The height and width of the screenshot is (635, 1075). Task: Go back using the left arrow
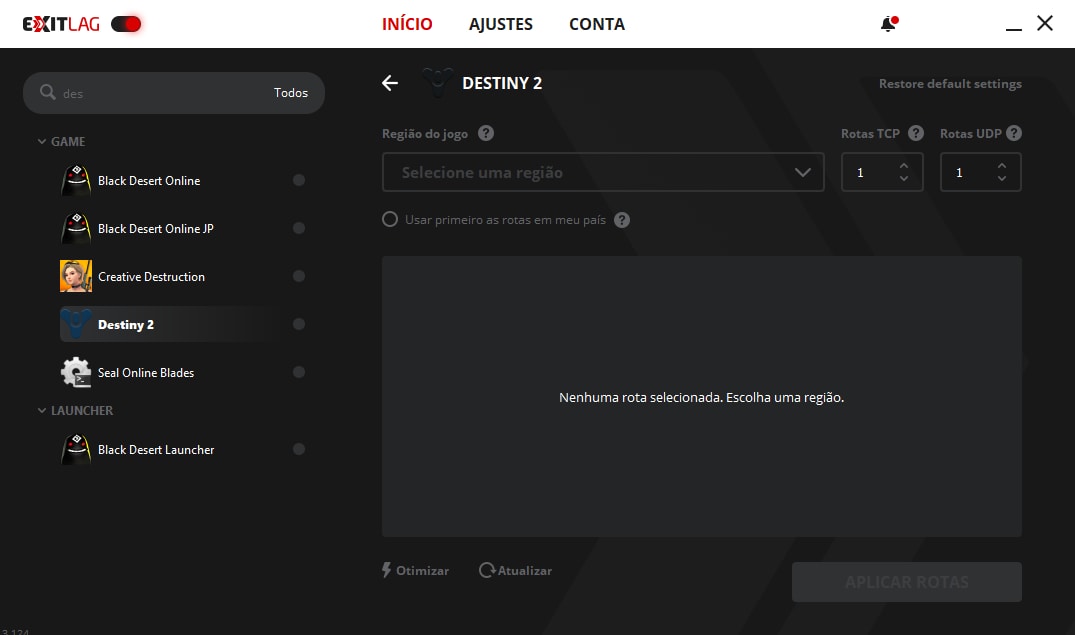coord(390,83)
